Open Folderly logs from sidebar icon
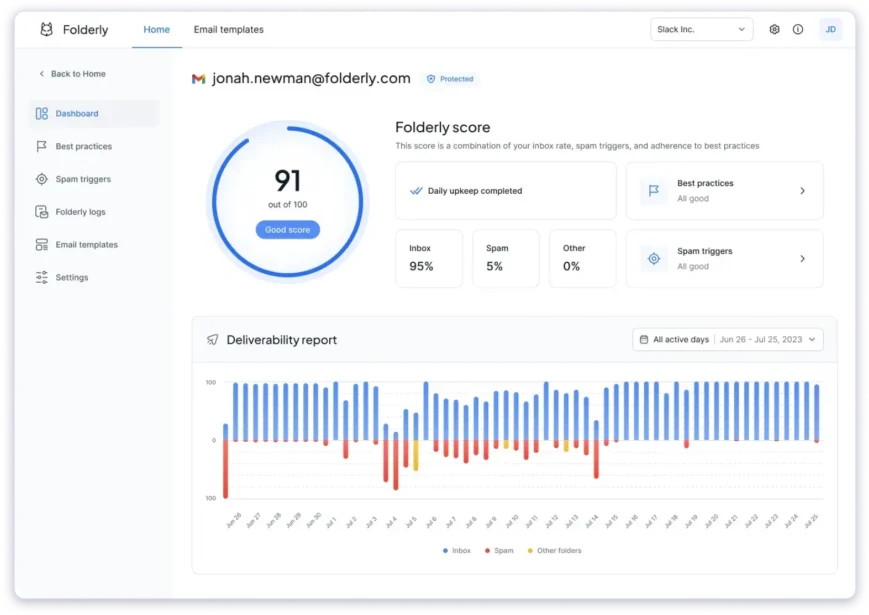 point(42,212)
